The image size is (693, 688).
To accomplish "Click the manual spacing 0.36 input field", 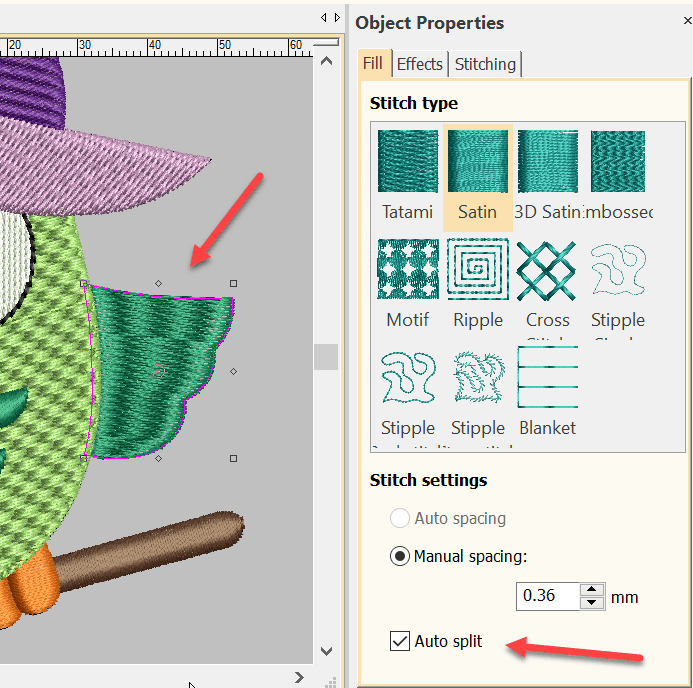I will 548,597.
